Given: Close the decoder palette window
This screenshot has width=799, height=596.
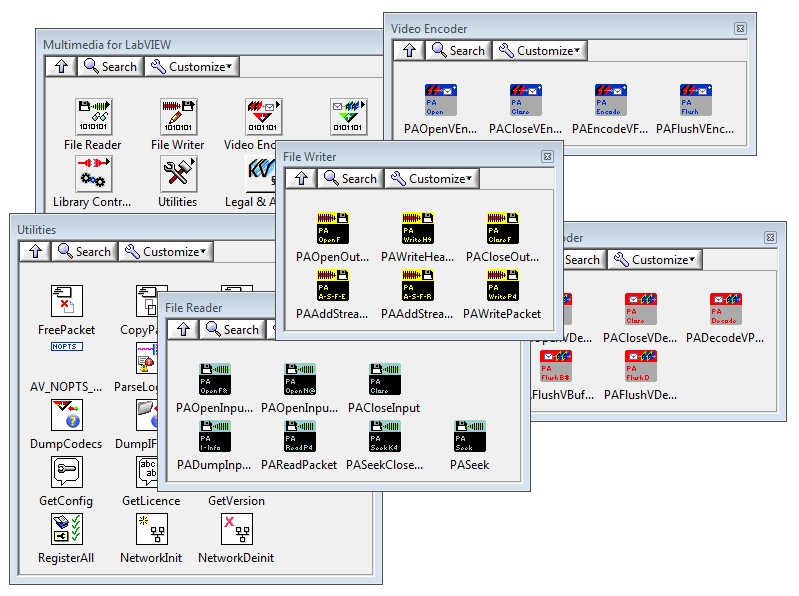Looking at the screenshot, I should click(x=770, y=237).
